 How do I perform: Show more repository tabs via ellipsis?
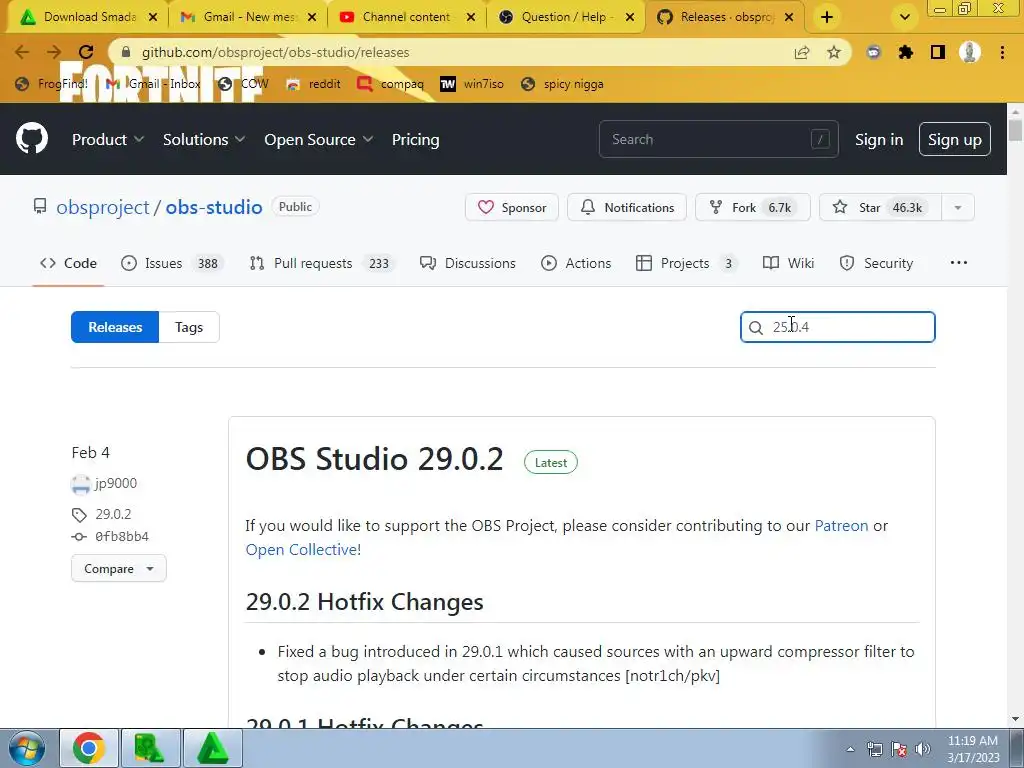coord(959,263)
